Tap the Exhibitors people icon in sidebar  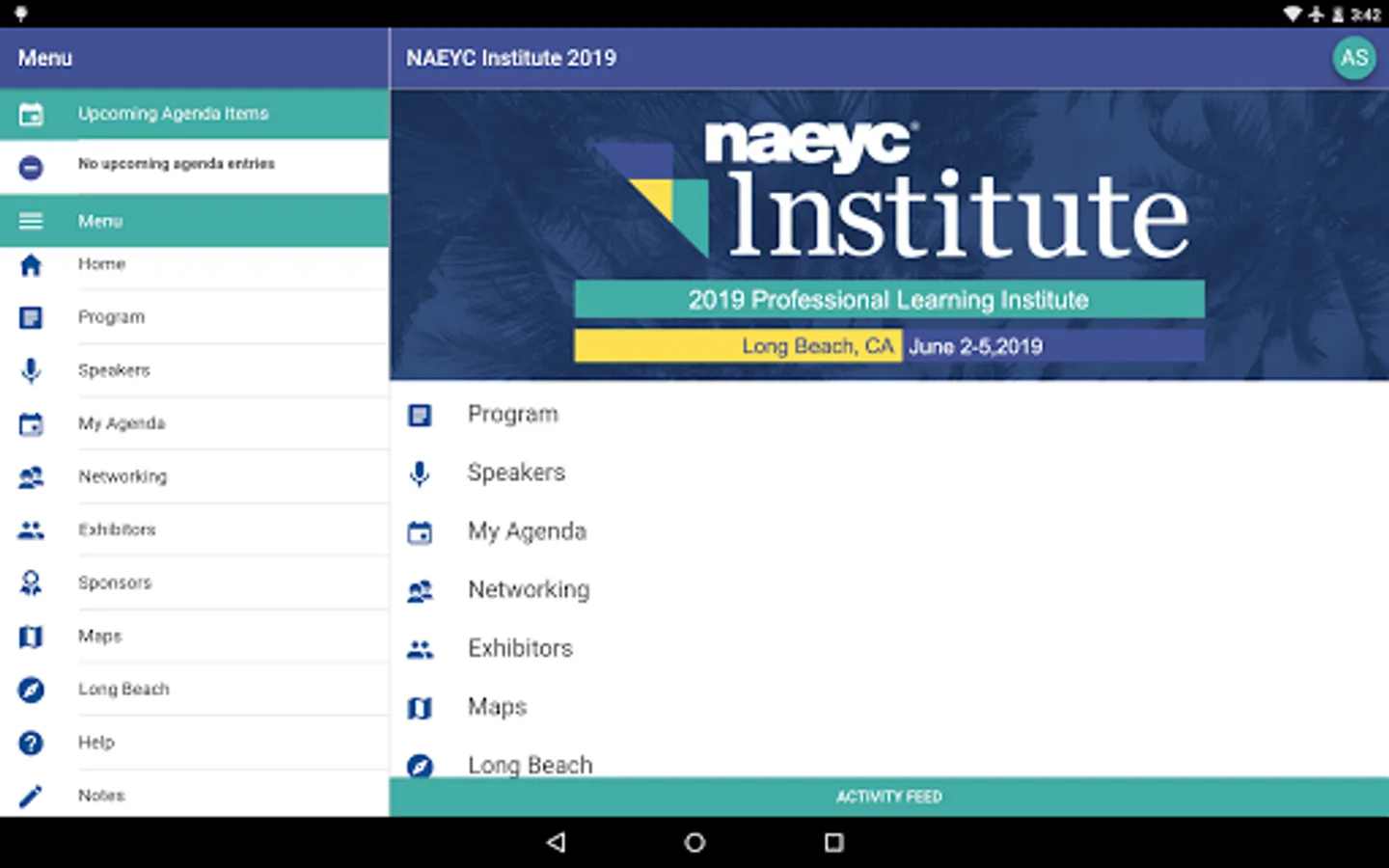click(x=31, y=529)
